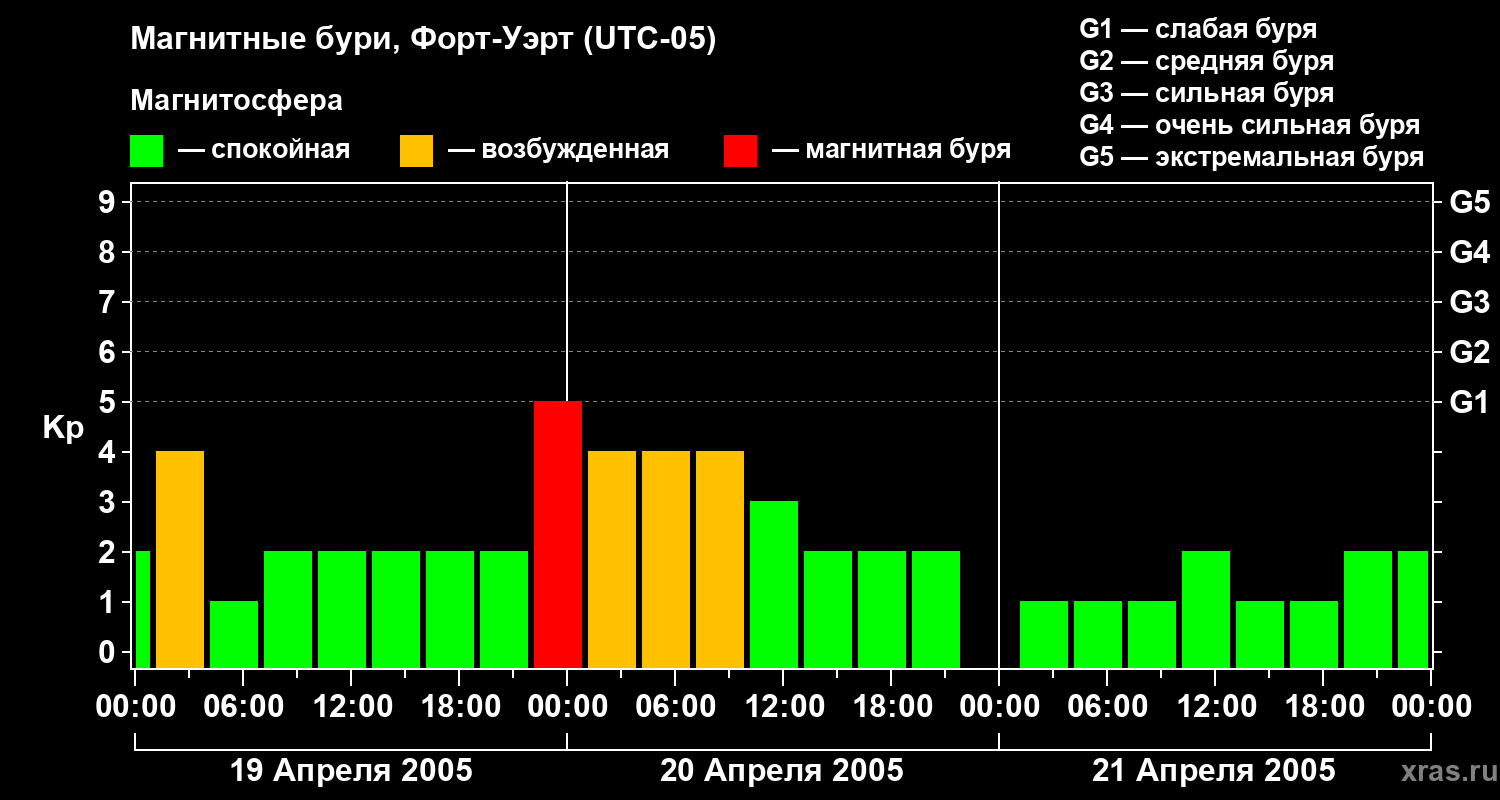Image resolution: width=1500 pixels, height=800 pixels.
Task: Click the '12:00' time label of 20 April
Action: point(783,707)
